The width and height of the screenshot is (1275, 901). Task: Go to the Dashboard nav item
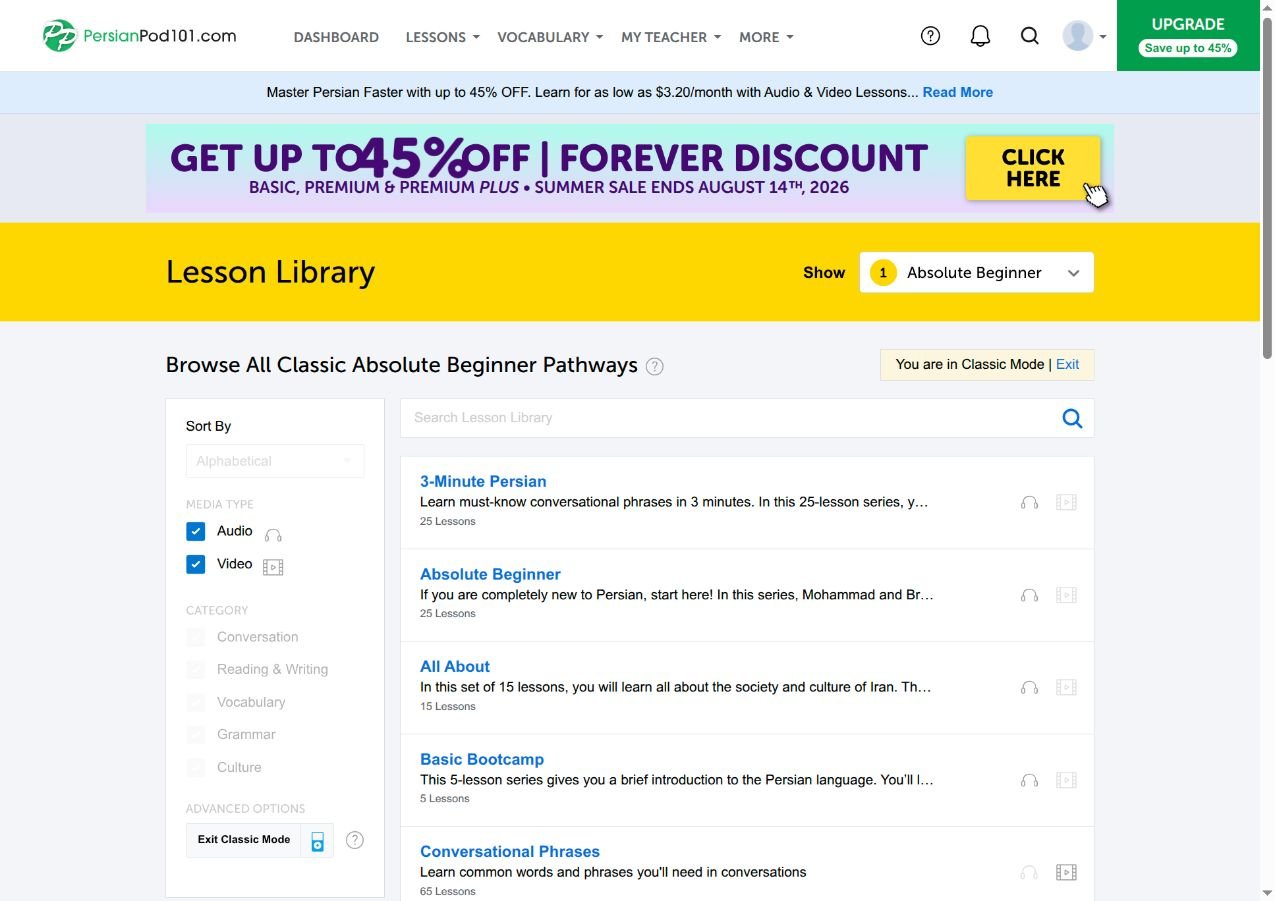click(x=336, y=37)
